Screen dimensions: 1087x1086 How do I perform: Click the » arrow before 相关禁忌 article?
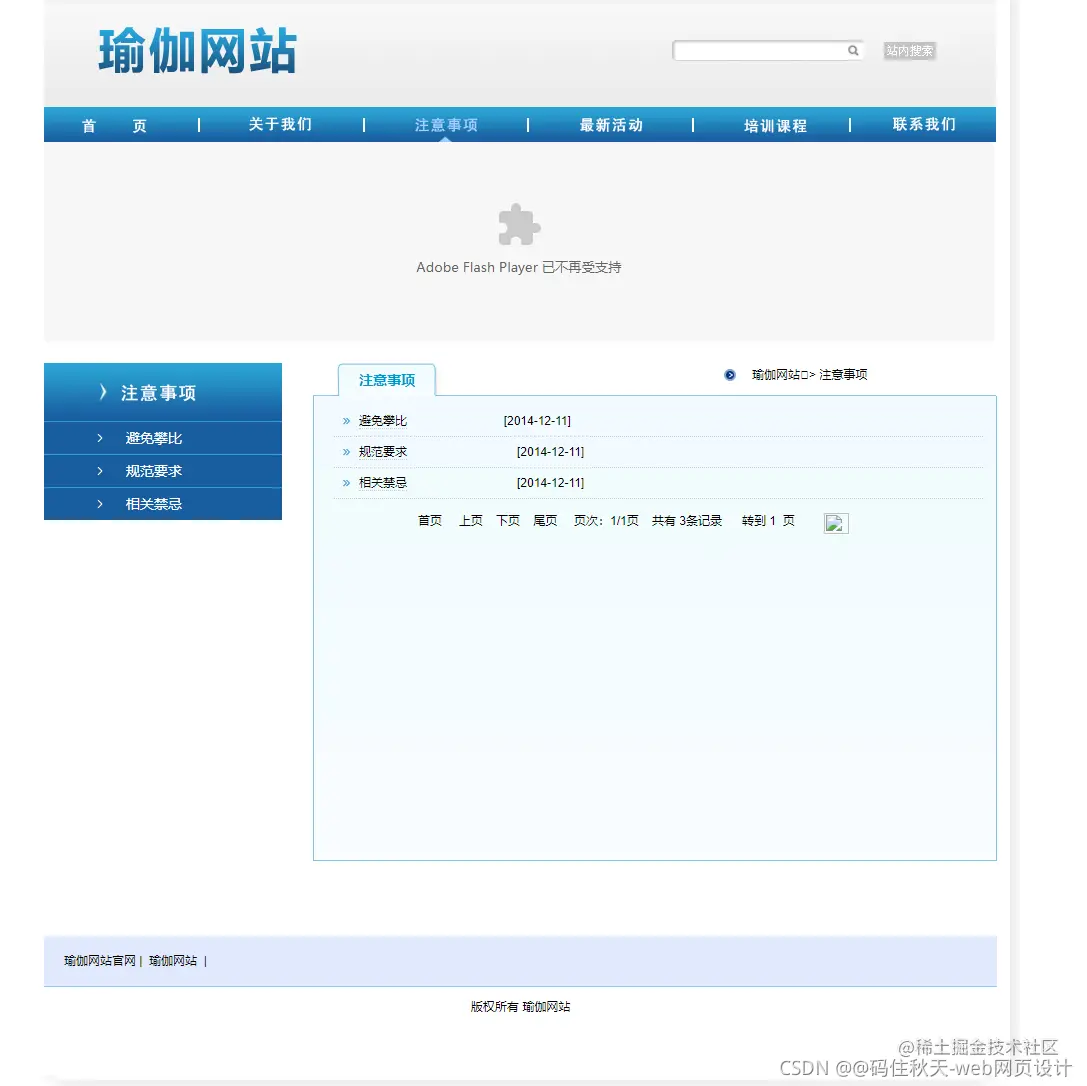point(345,483)
